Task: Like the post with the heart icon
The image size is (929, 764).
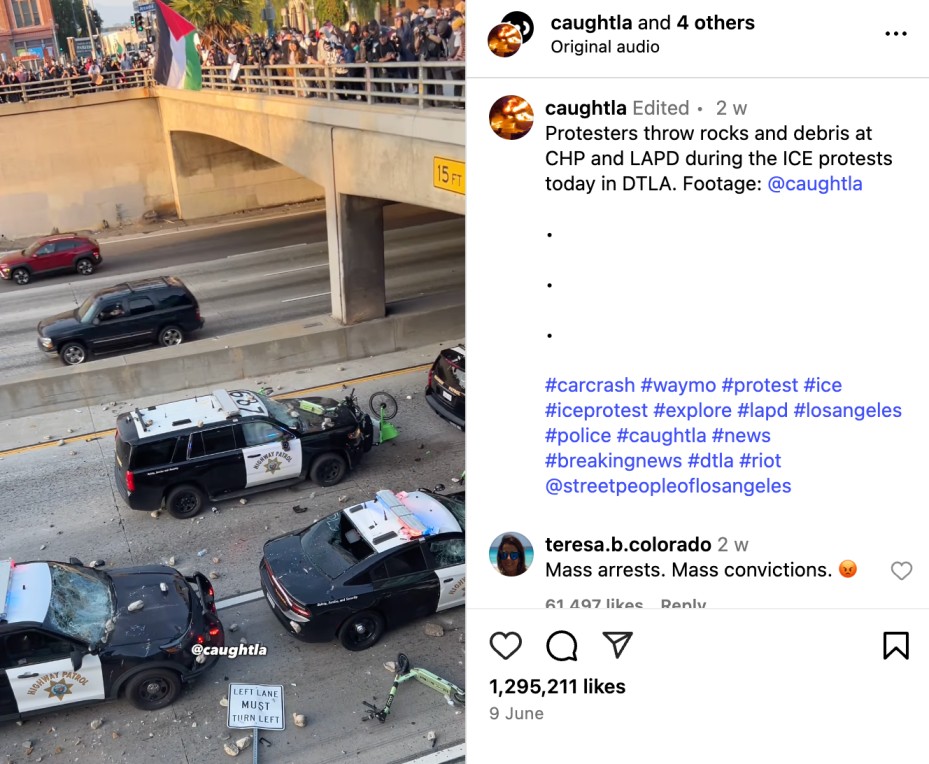Action: 505,645
